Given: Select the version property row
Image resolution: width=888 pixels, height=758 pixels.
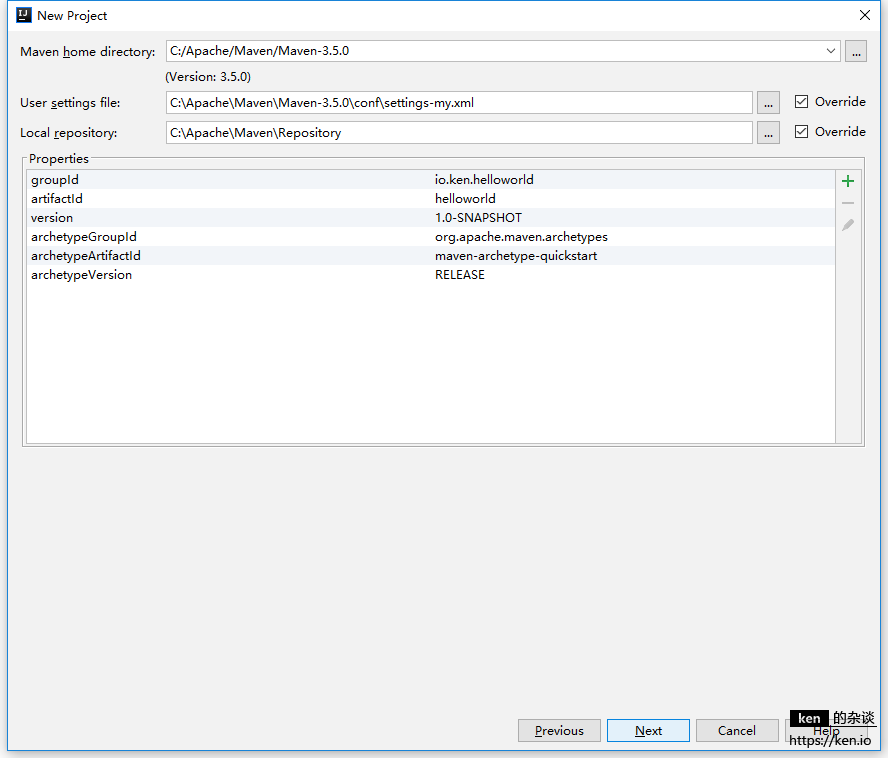Looking at the screenshot, I should [430, 218].
